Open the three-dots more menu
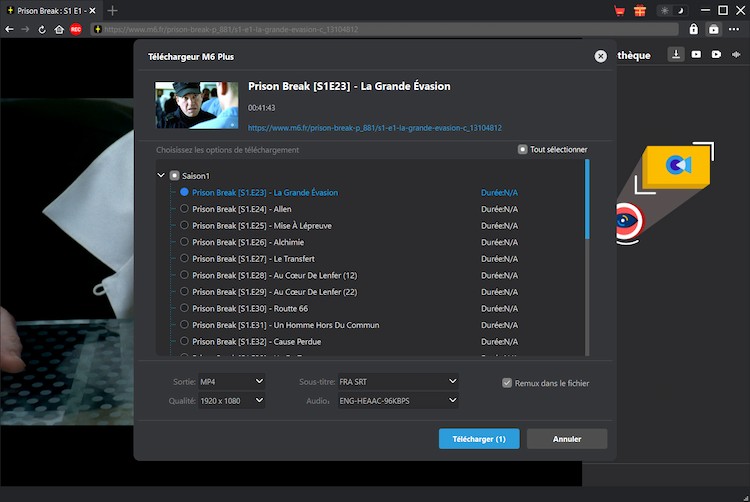Image resolution: width=750 pixels, height=502 pixels. coord(734,30)
